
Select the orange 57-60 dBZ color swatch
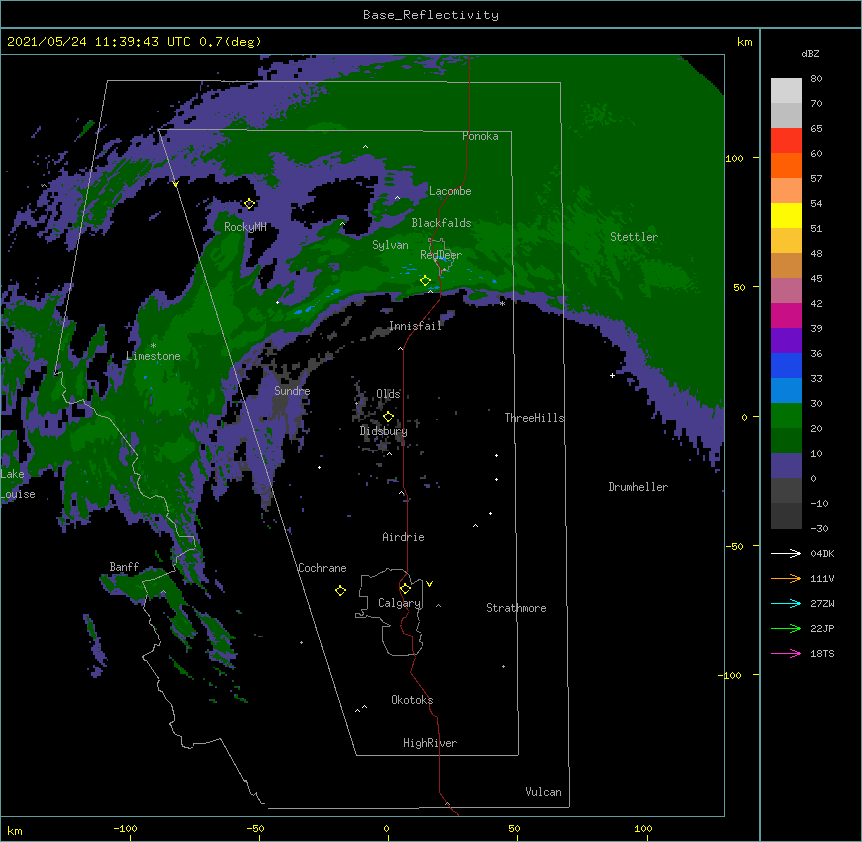coord(786,165)
